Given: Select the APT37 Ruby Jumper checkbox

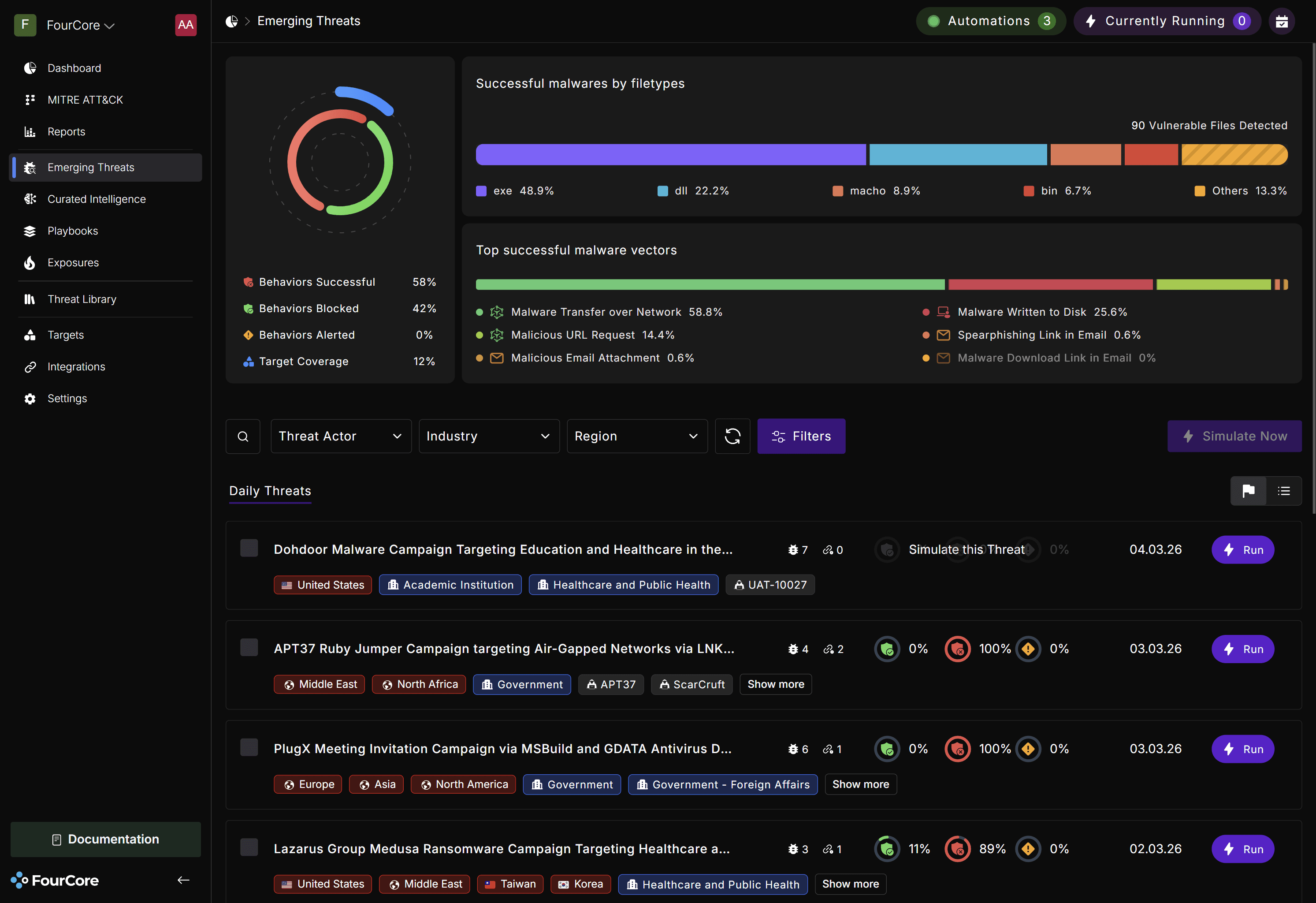Looking at the screenshot, I should click(249, 648).
